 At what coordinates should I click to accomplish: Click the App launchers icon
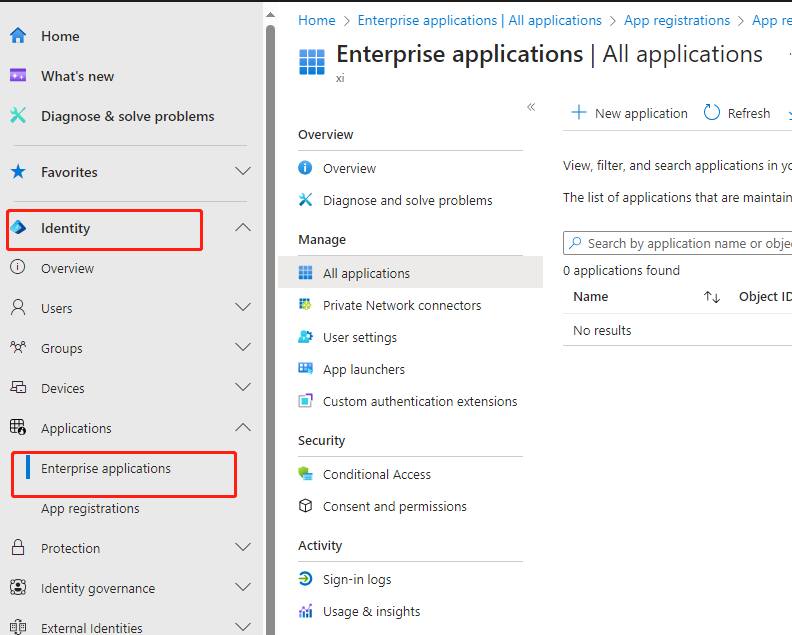(305, 368)
